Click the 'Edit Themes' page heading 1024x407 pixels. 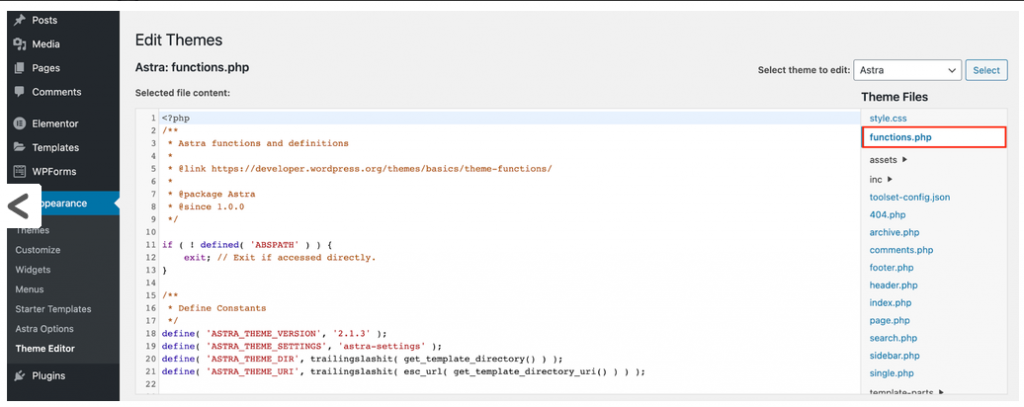pyautogui.click(x=178, y=40)
